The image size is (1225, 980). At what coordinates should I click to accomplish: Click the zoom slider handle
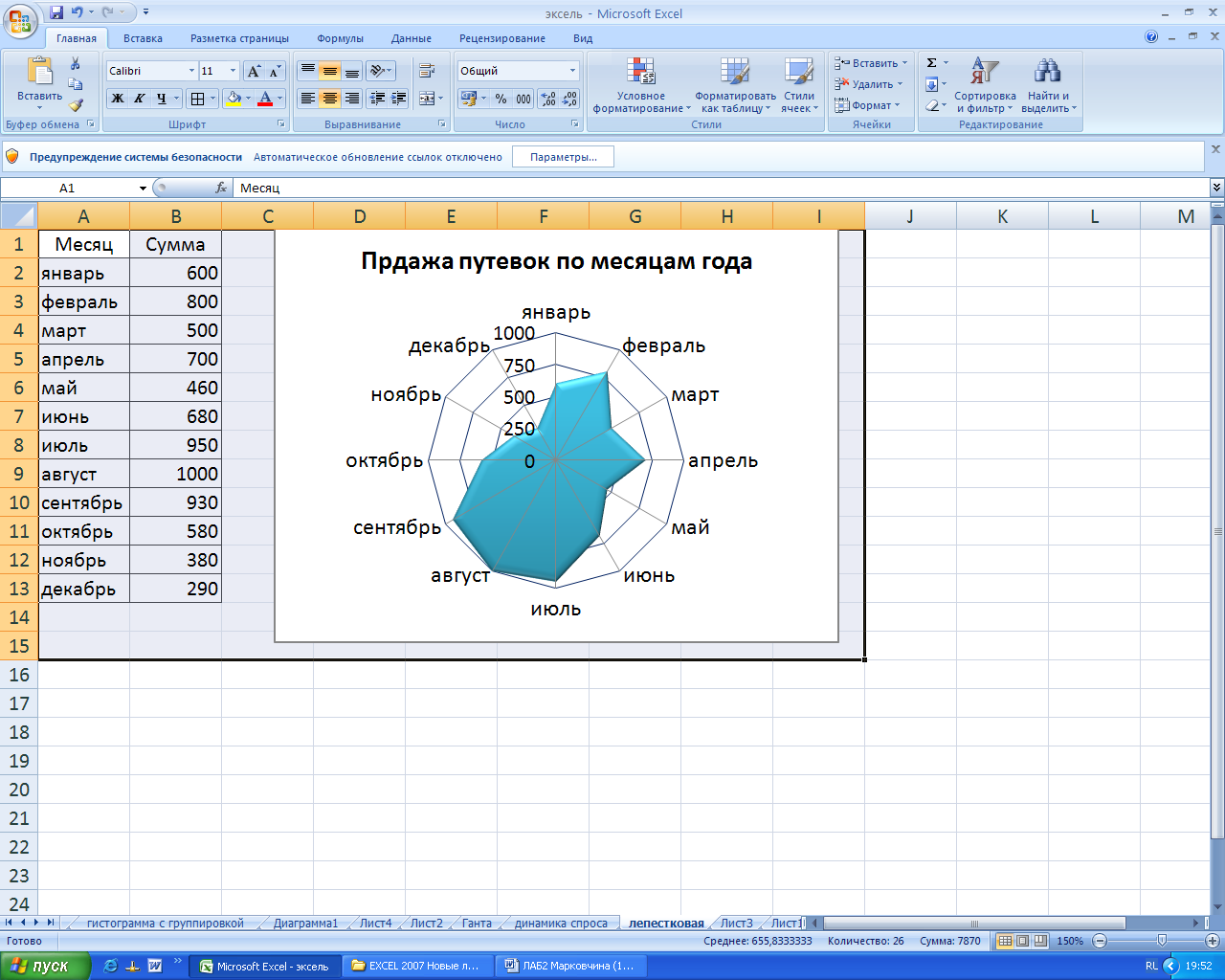1161,941
